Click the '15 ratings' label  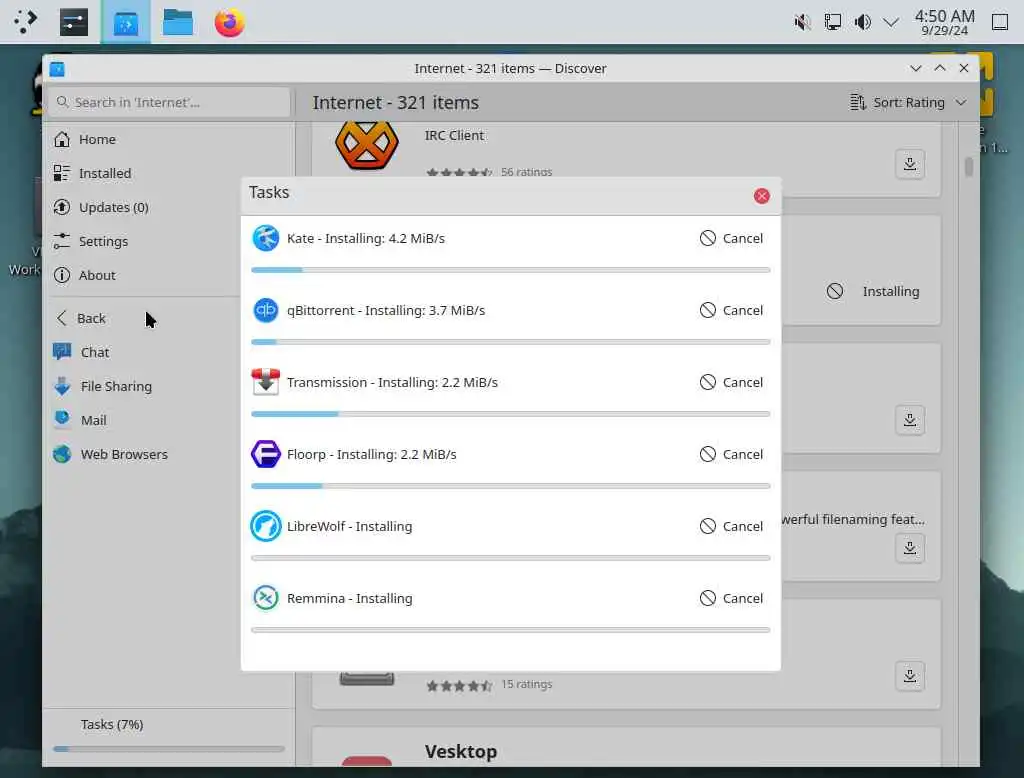(526, 684)
